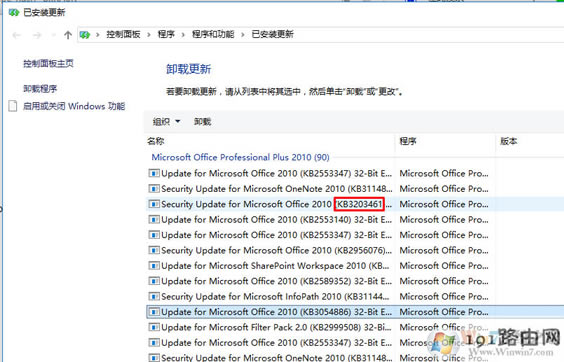Sort list by 版本 column header

509,141
